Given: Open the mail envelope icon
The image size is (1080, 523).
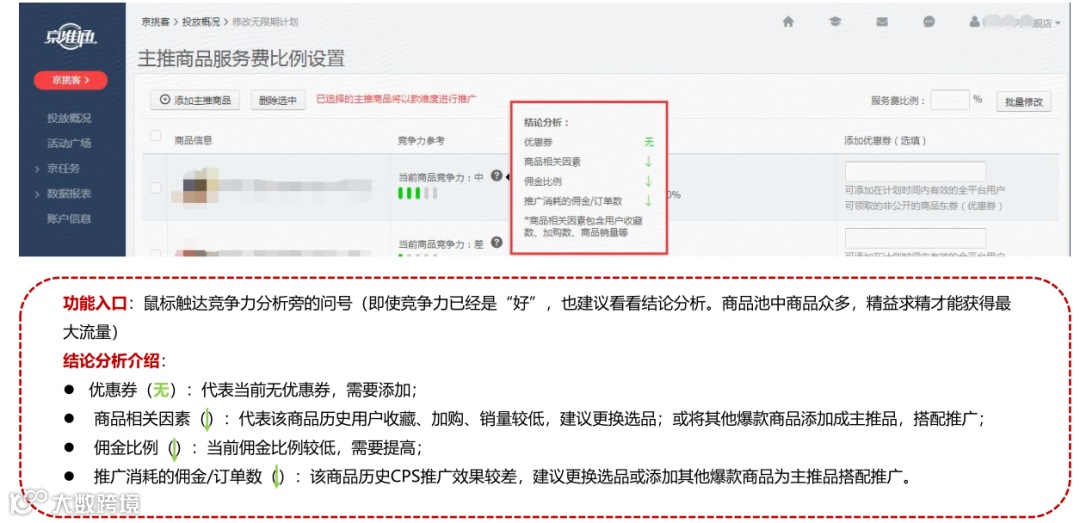Looking at the screenshot, I should click(x=882, y=22).
